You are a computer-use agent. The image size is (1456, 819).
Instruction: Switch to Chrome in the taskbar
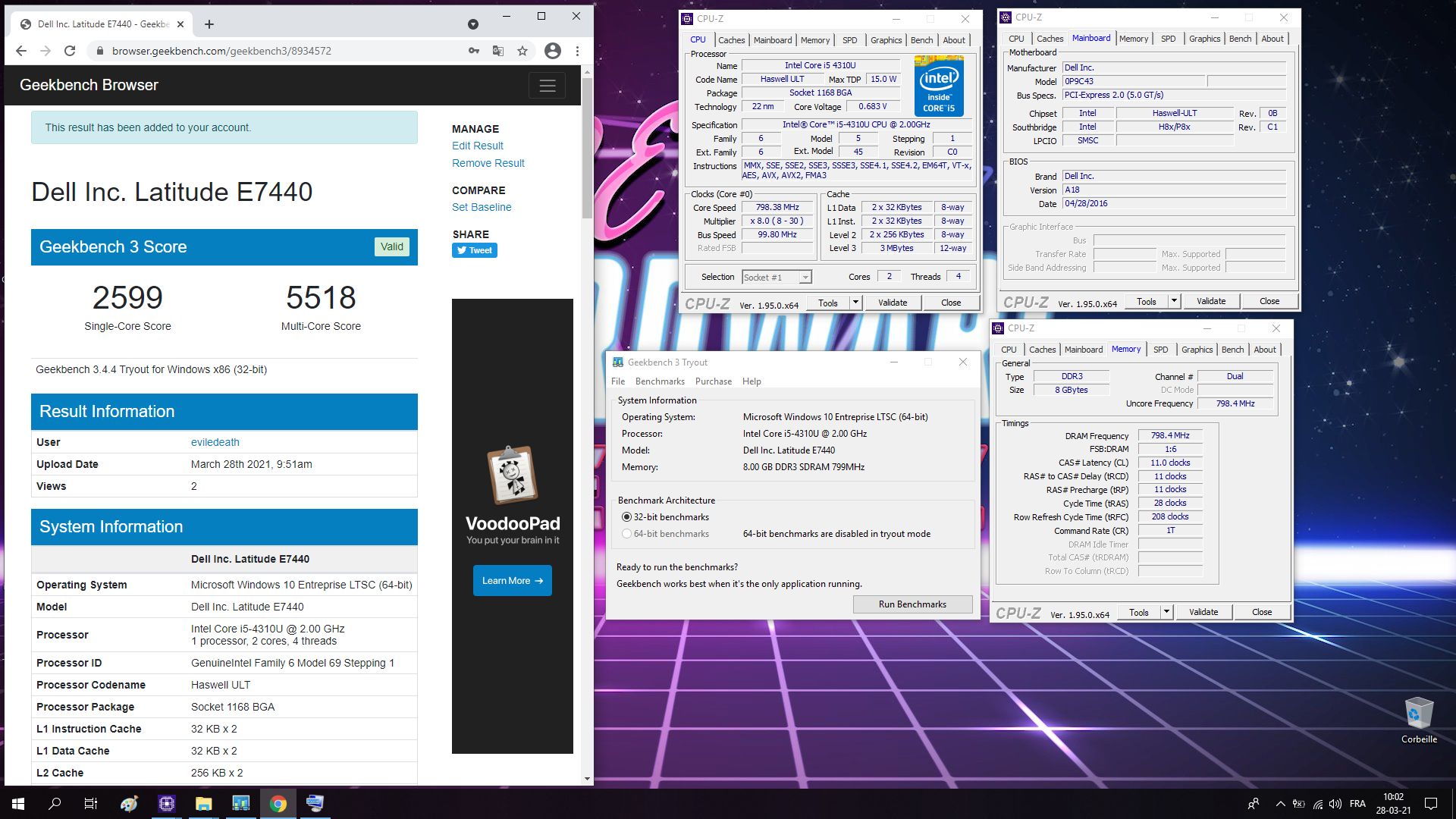coord(278,804)
